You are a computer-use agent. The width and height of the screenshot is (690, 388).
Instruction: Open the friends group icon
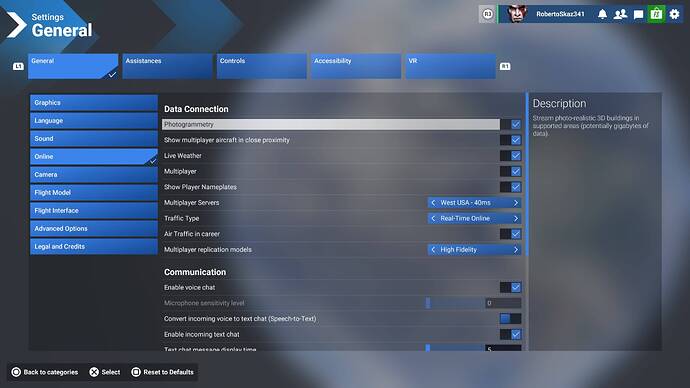[x=620, y=14]
